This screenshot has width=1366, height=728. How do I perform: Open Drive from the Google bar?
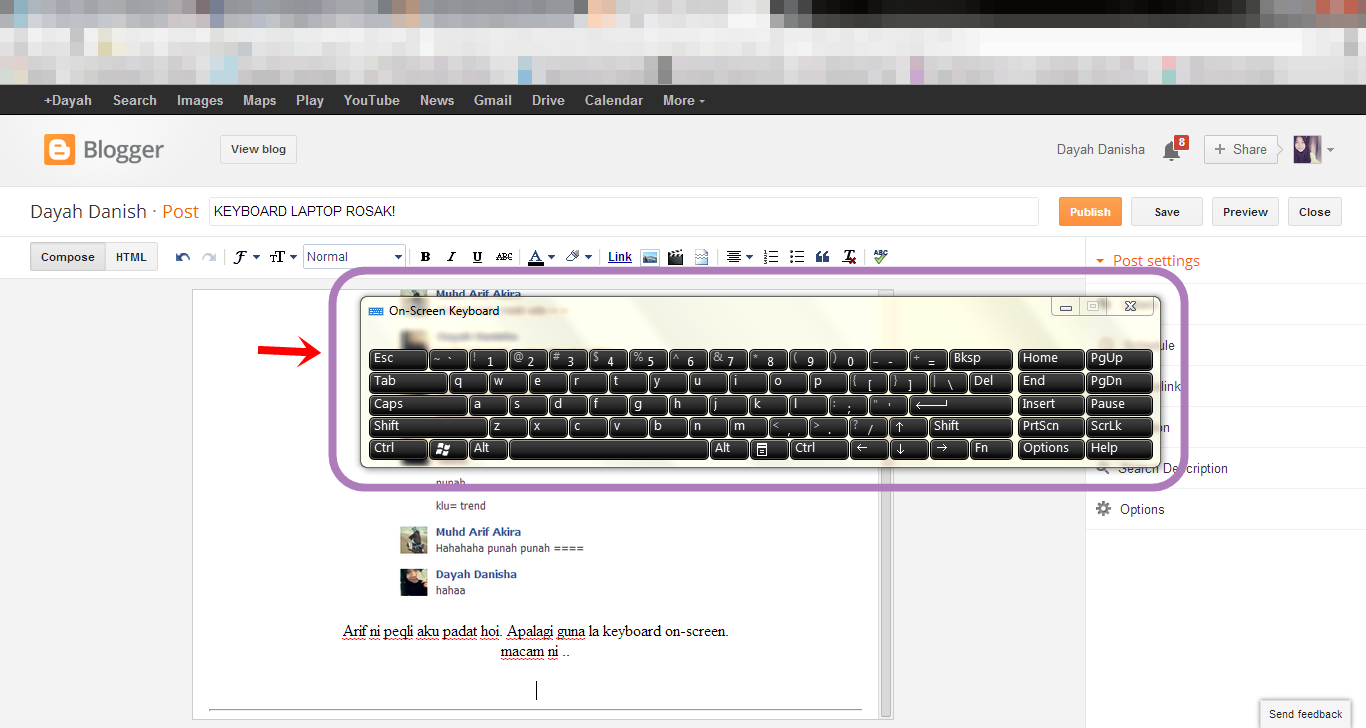pyautogui.click(x=548, y=100)
